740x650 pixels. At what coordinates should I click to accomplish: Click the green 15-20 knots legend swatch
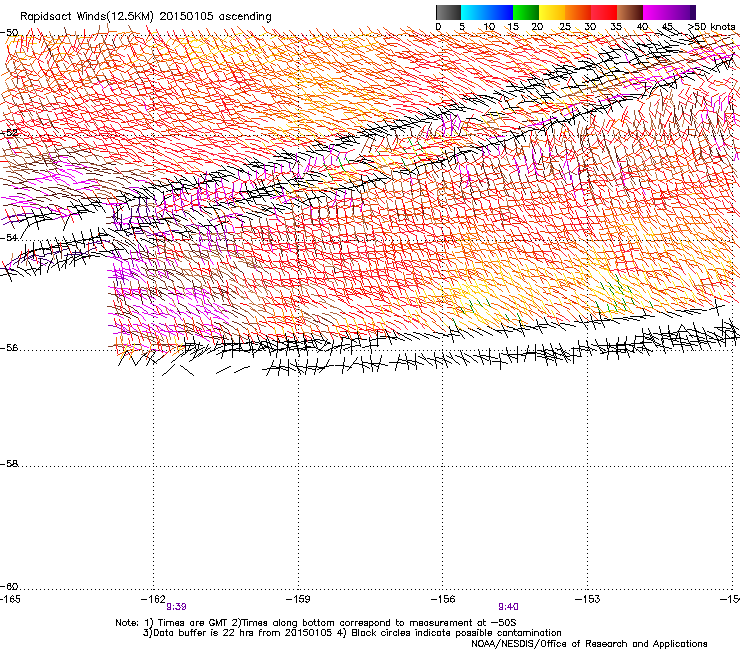[x=526, y=12]
